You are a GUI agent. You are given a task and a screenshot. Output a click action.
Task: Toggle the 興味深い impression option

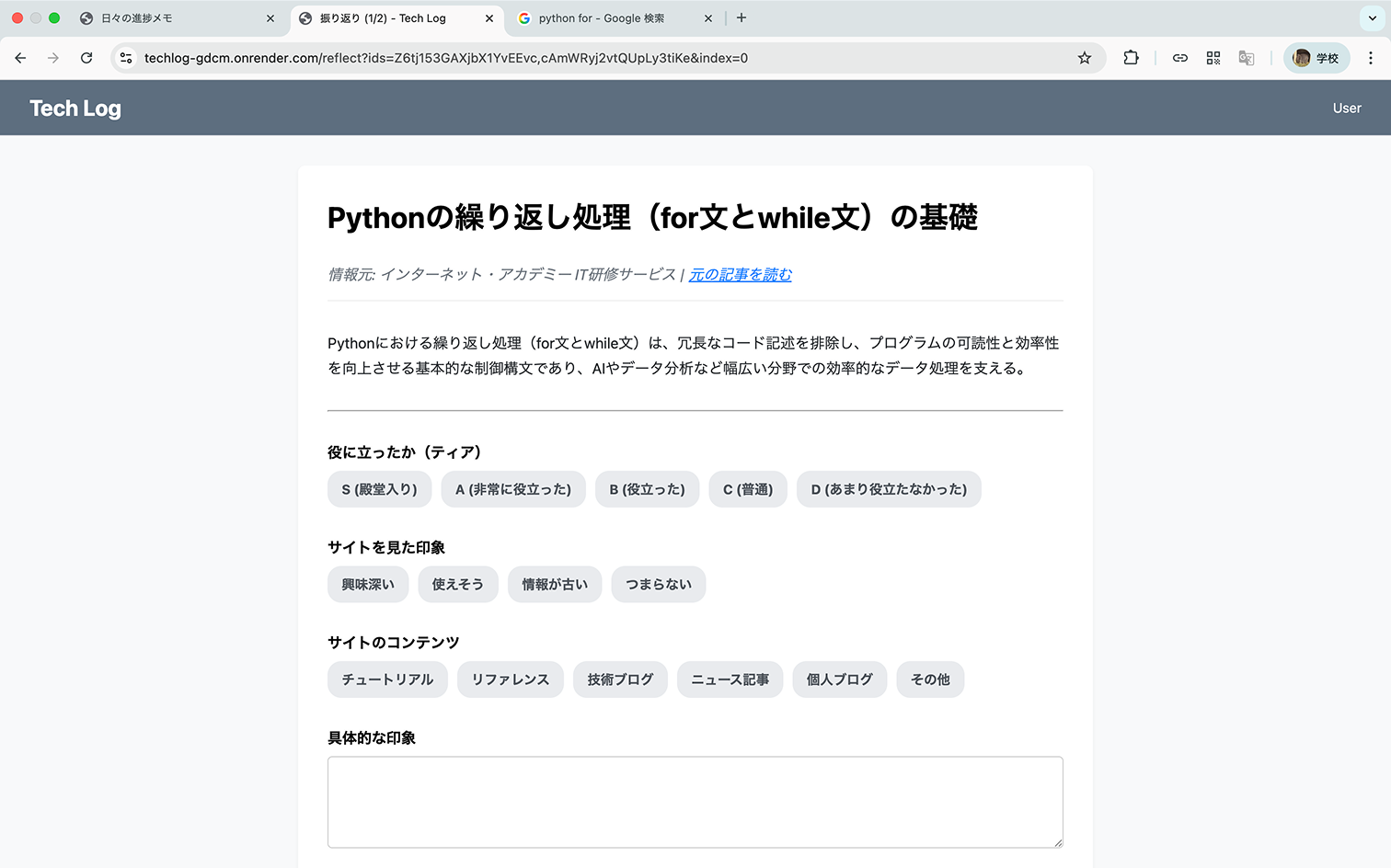[368, 584]
